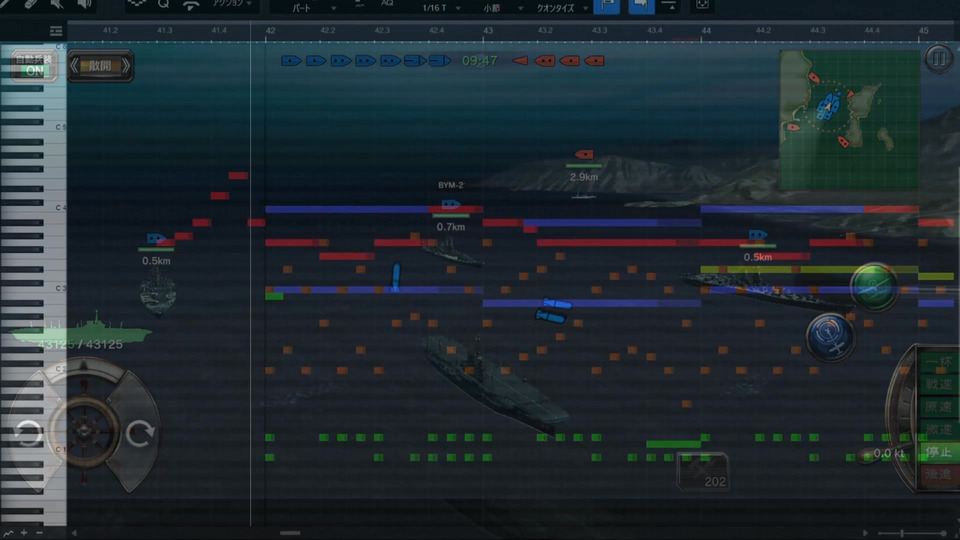
Task: Click the right scroll arrow at the bottom
Action: (865, 533)
